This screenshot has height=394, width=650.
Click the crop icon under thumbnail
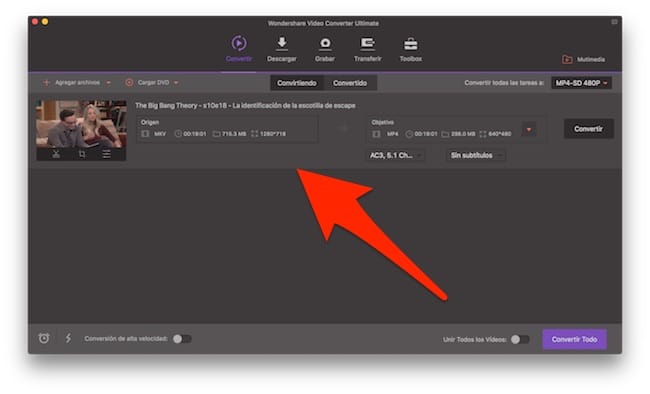[82, 154]
